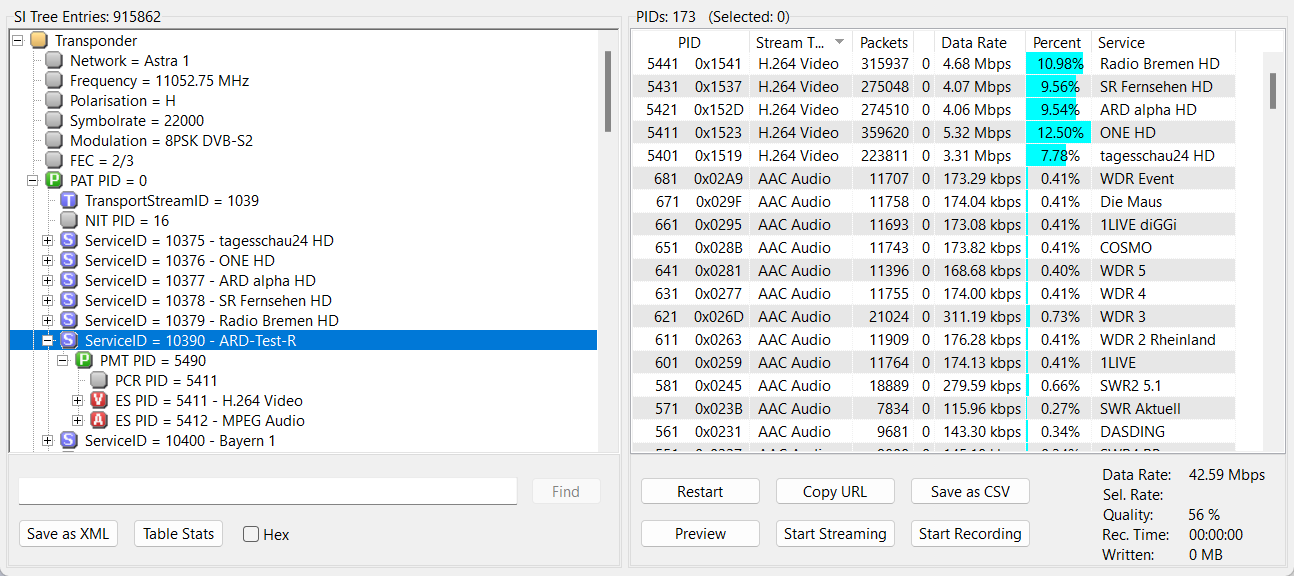Click the Save as CSV button
The height and width of the screenshot is (576, 1294).
(970, 492)
